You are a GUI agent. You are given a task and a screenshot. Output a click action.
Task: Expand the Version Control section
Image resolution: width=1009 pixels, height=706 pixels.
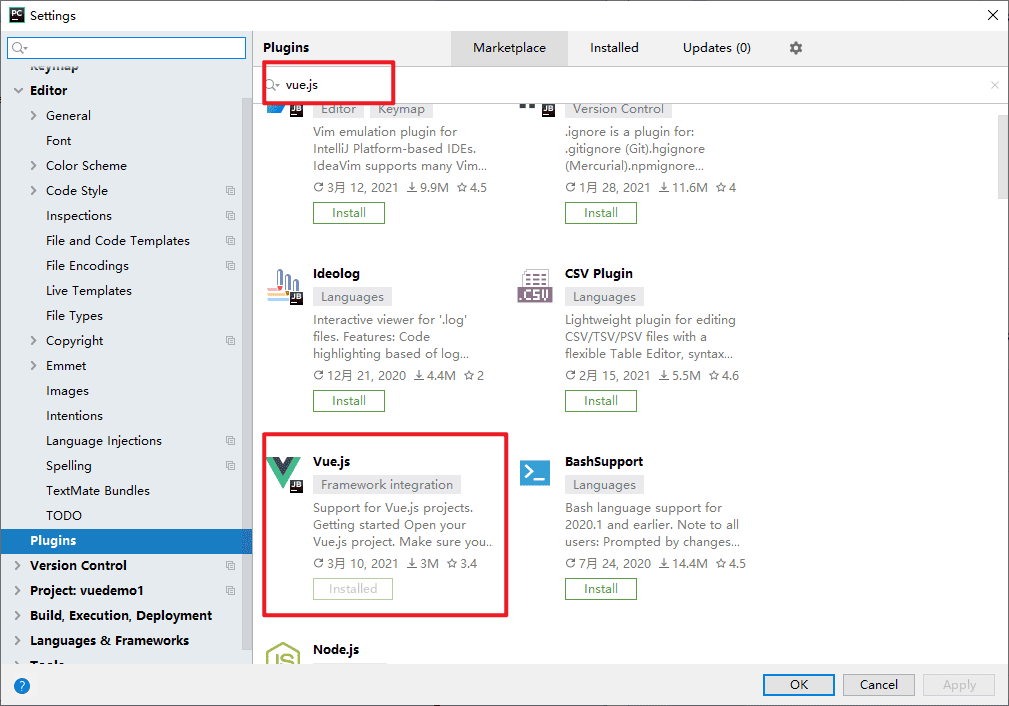tap(17, 566)
